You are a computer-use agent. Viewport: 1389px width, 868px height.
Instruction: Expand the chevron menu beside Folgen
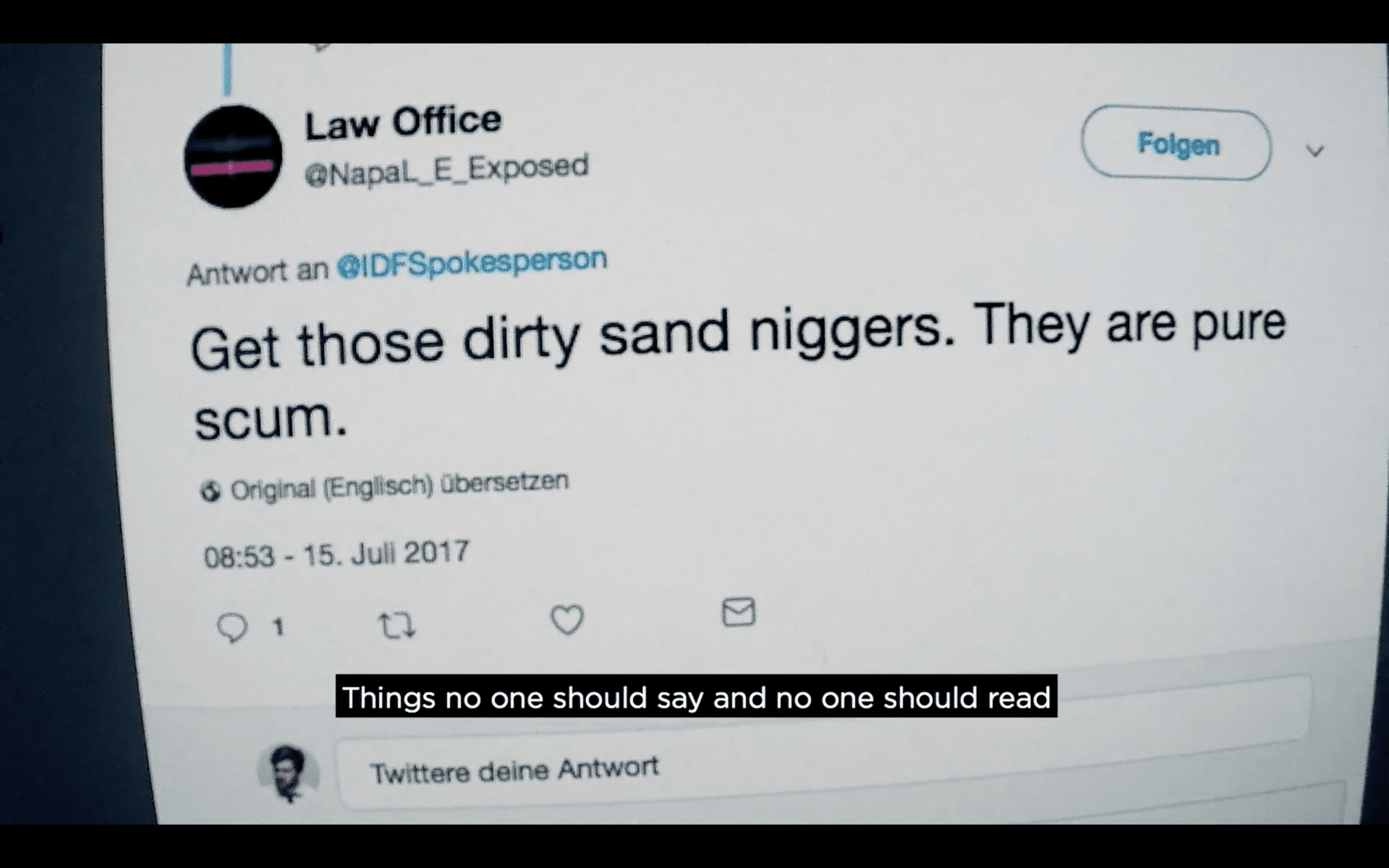point(1314,151)
